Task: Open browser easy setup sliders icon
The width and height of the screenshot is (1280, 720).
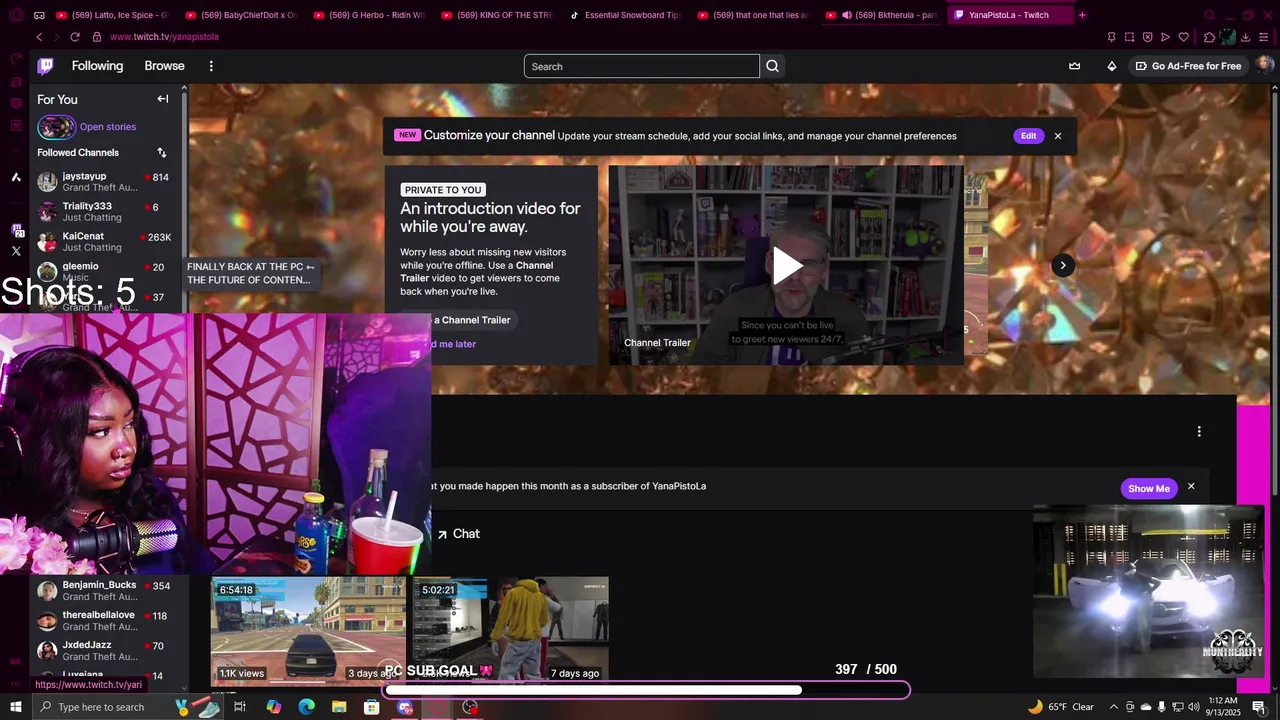Action: pyautogui.click(x=1265, y=37)
